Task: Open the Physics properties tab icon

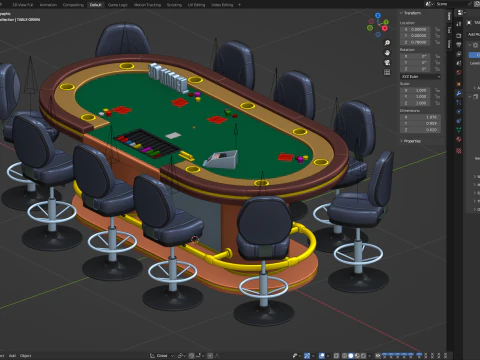Action: 459,111
